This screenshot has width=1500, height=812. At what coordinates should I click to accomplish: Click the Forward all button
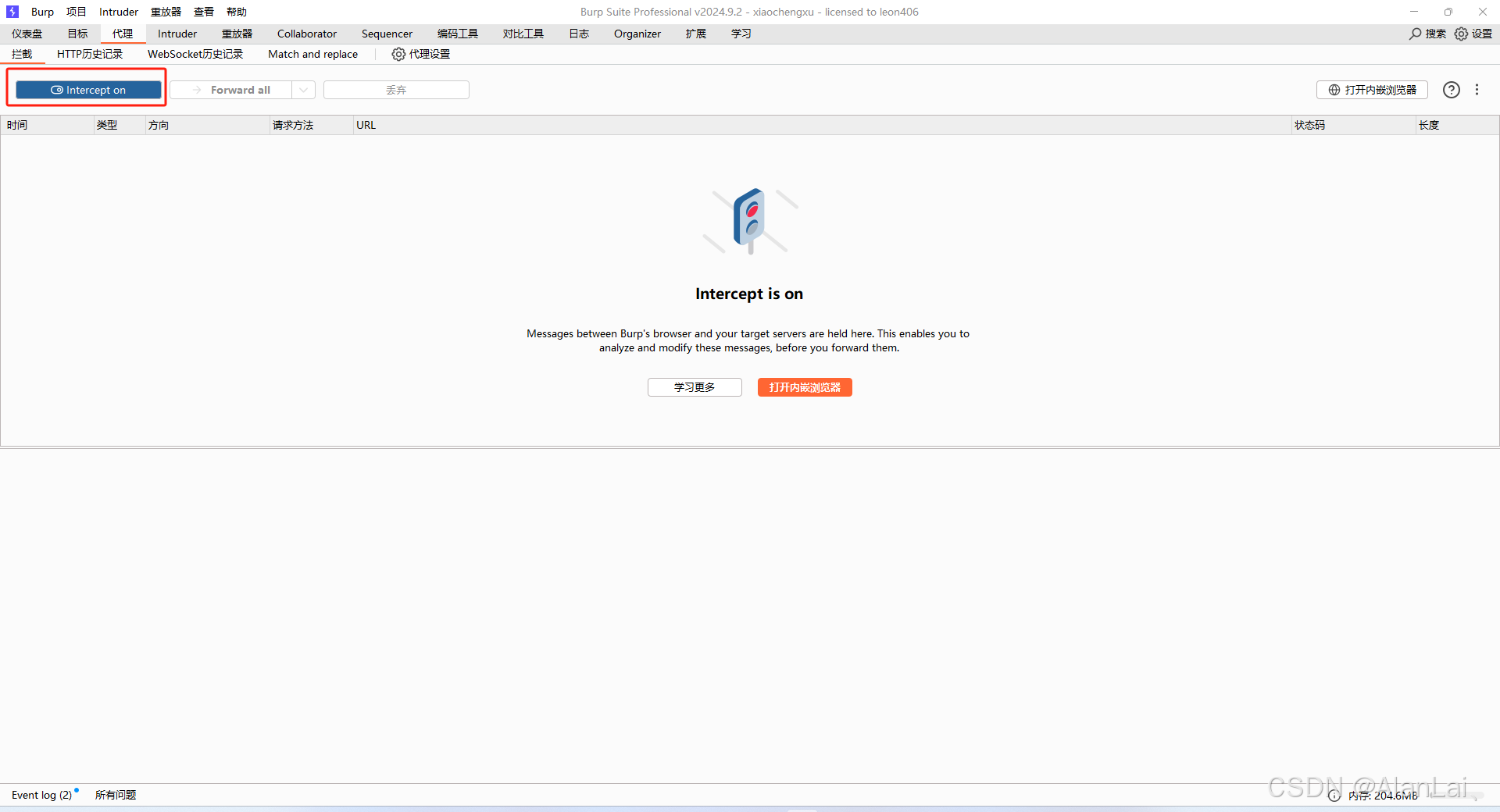pos(231,90)
